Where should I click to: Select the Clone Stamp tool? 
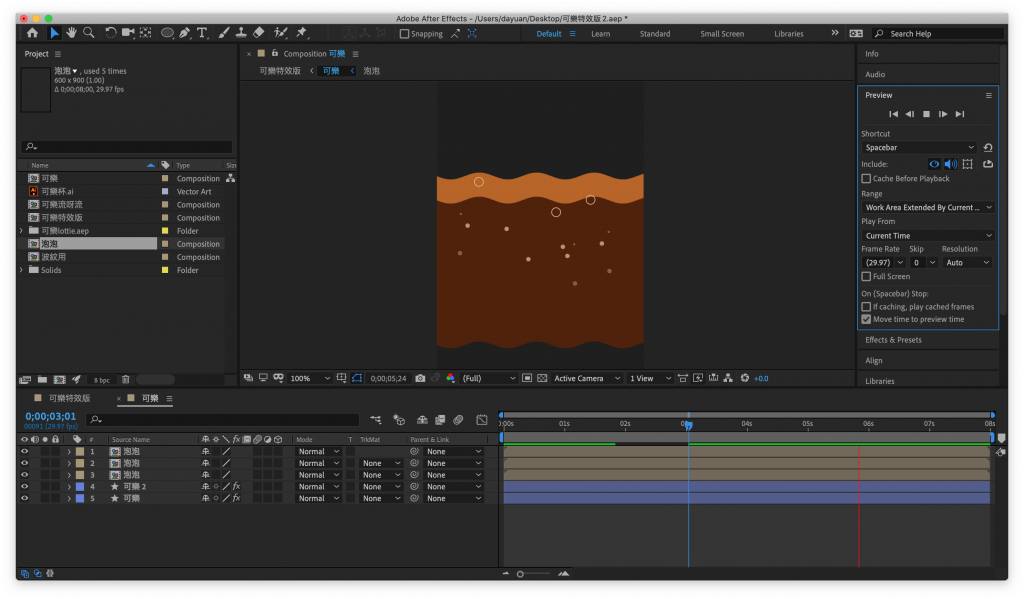[241, 33]
